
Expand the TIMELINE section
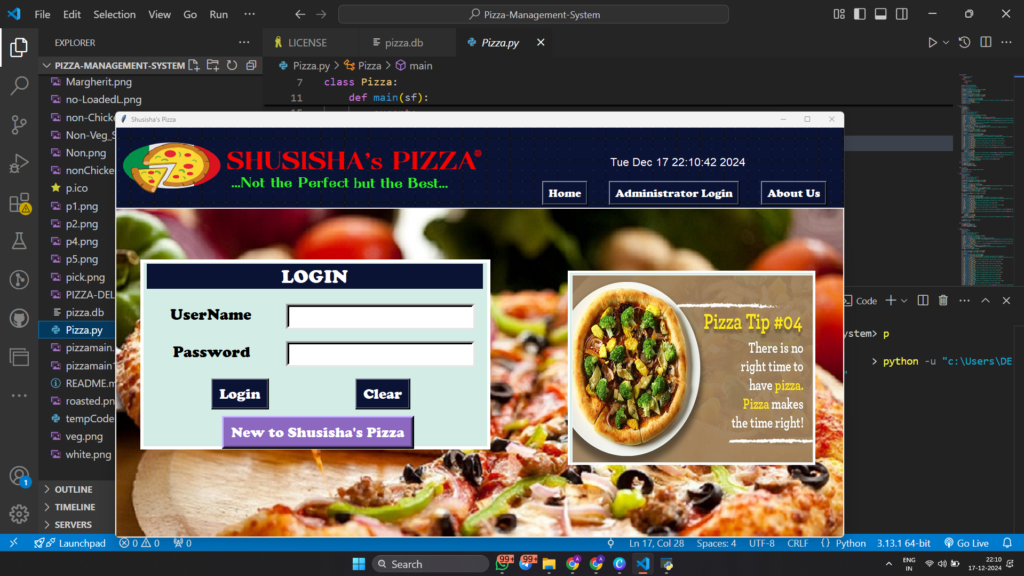74,507
